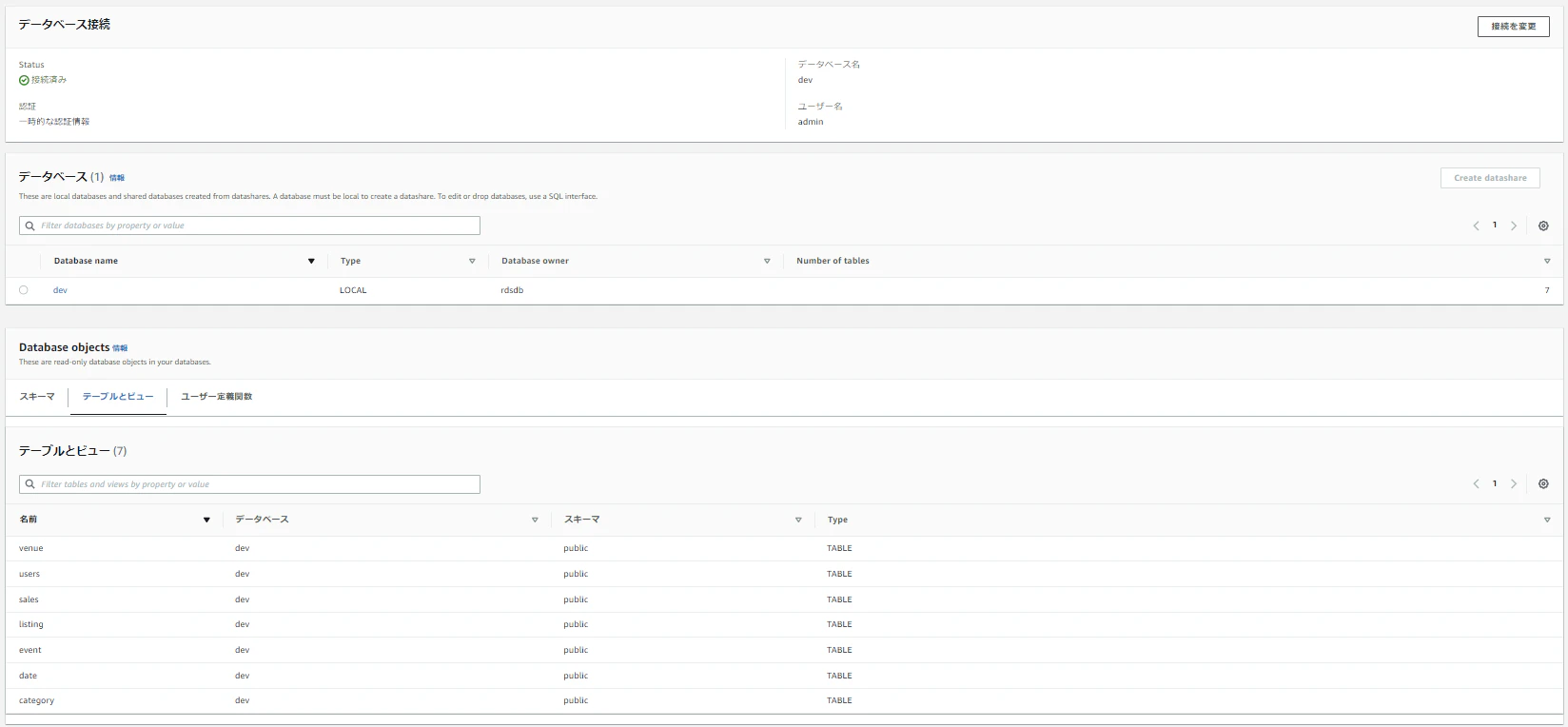Click the sales table name
The image size is (1568, 727).
(x=29, y=599)
